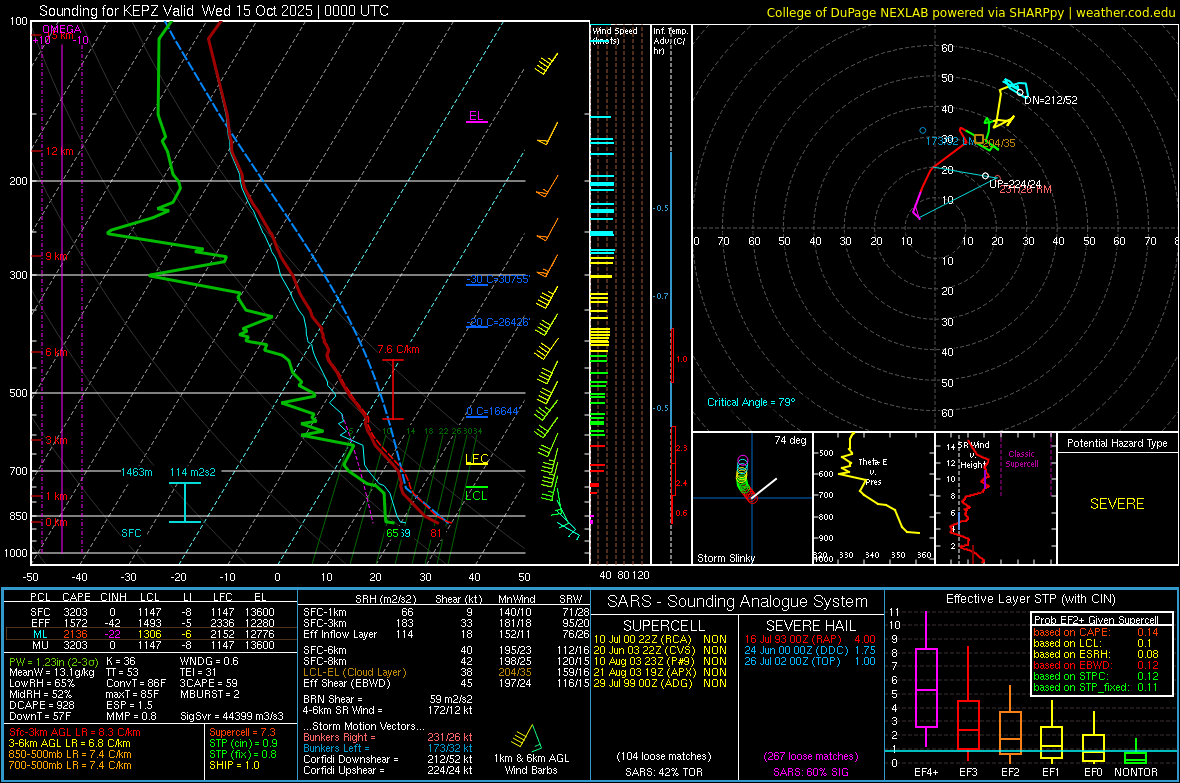This screenshot has height=783, width=1180.
Task: Click the yellow LFC level label
Action: coord(476,459)
